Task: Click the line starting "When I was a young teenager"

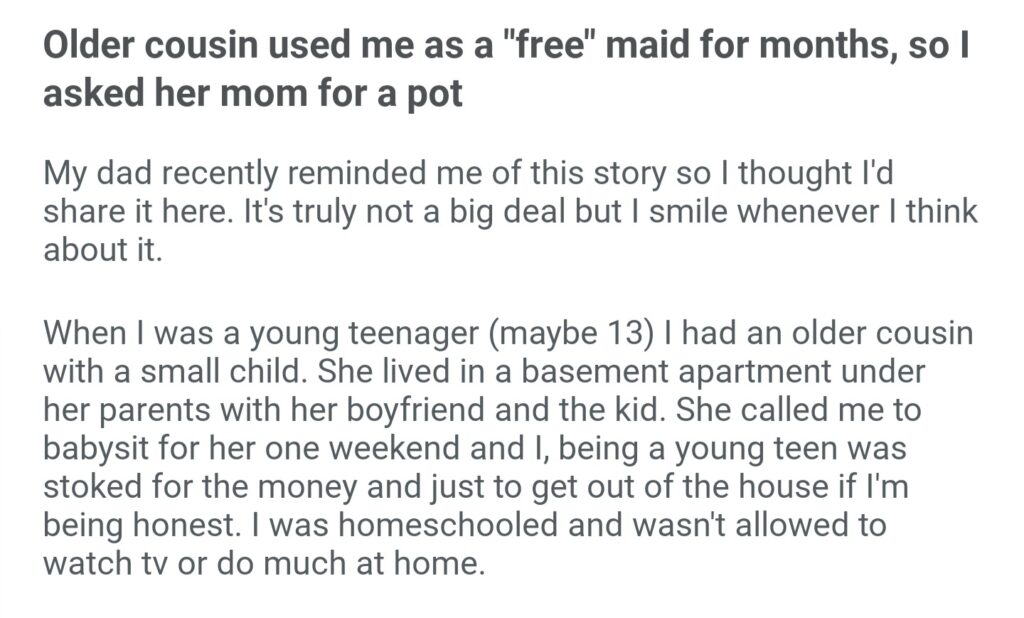Action: (508, 332)
